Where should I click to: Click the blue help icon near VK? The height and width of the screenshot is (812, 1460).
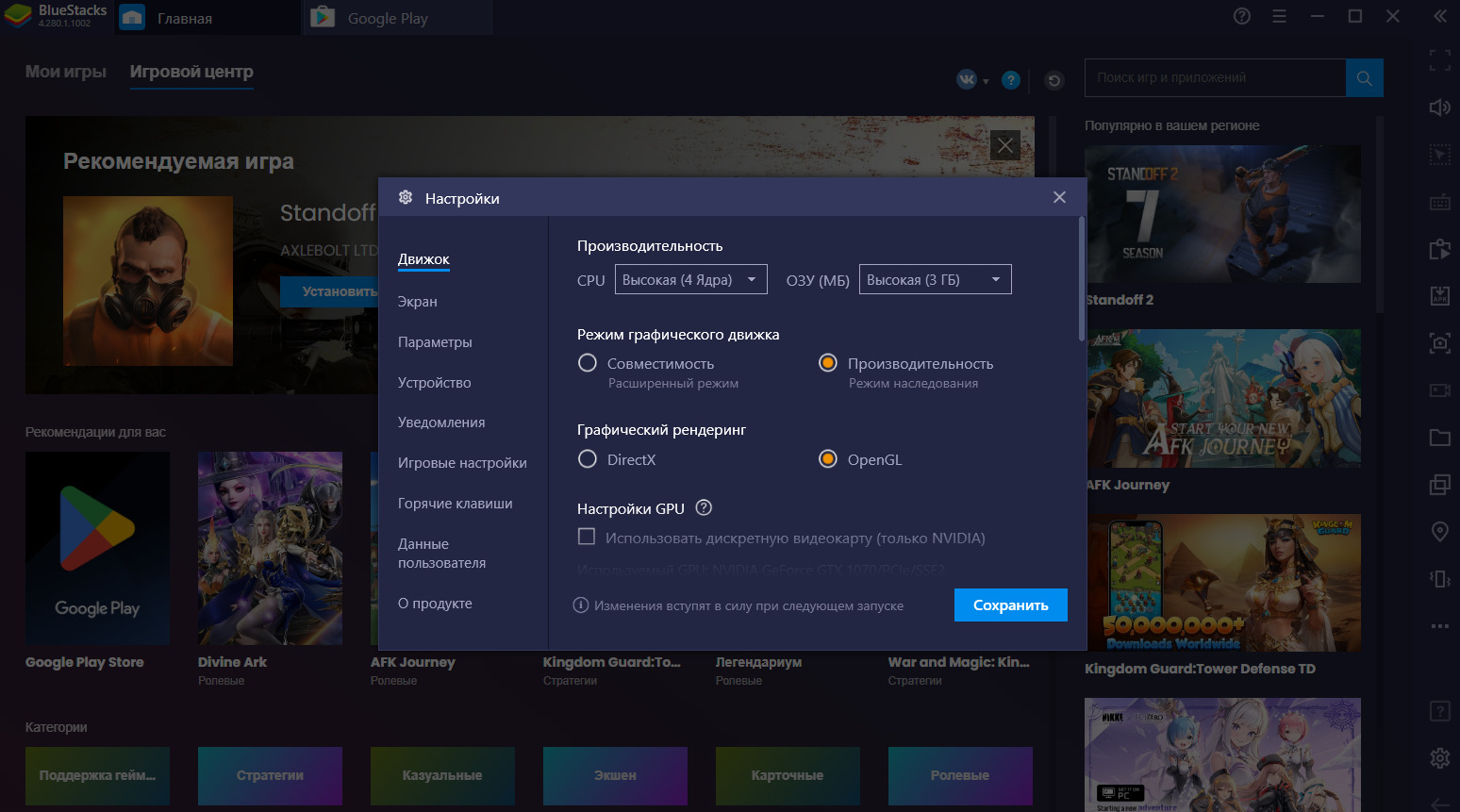point(1011,80)
